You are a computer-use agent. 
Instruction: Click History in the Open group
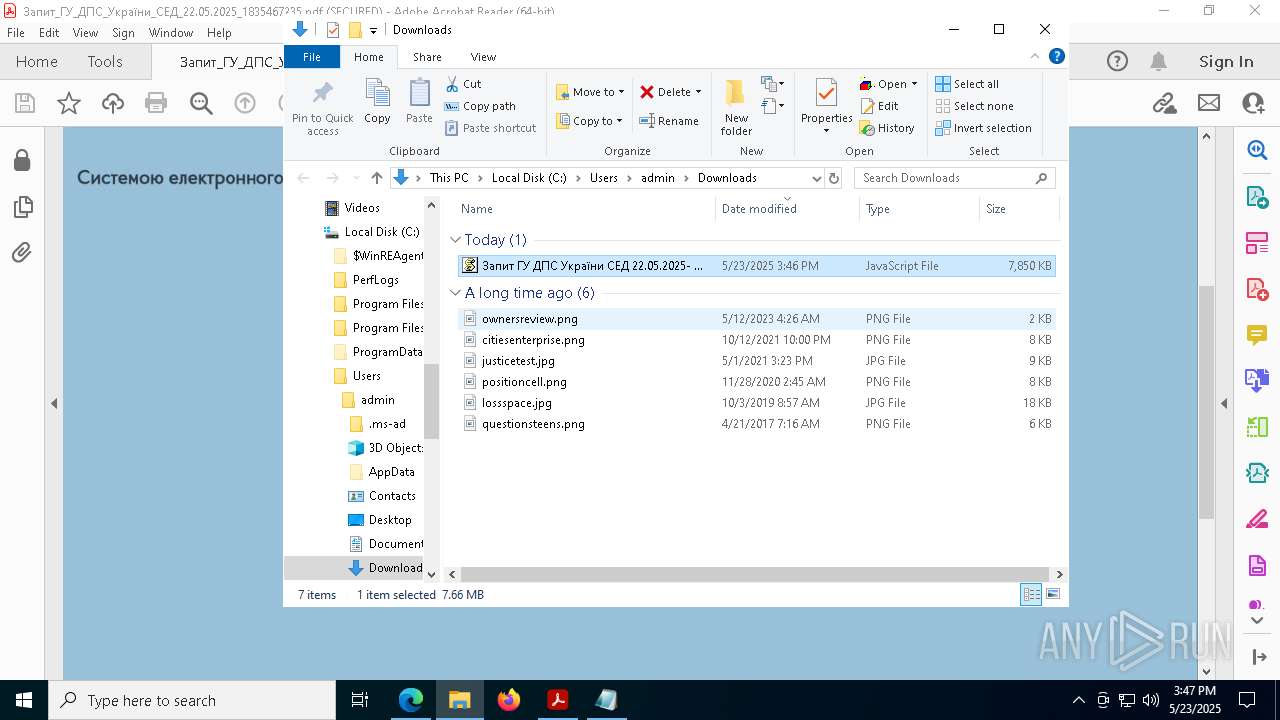[x=887, y=128]
